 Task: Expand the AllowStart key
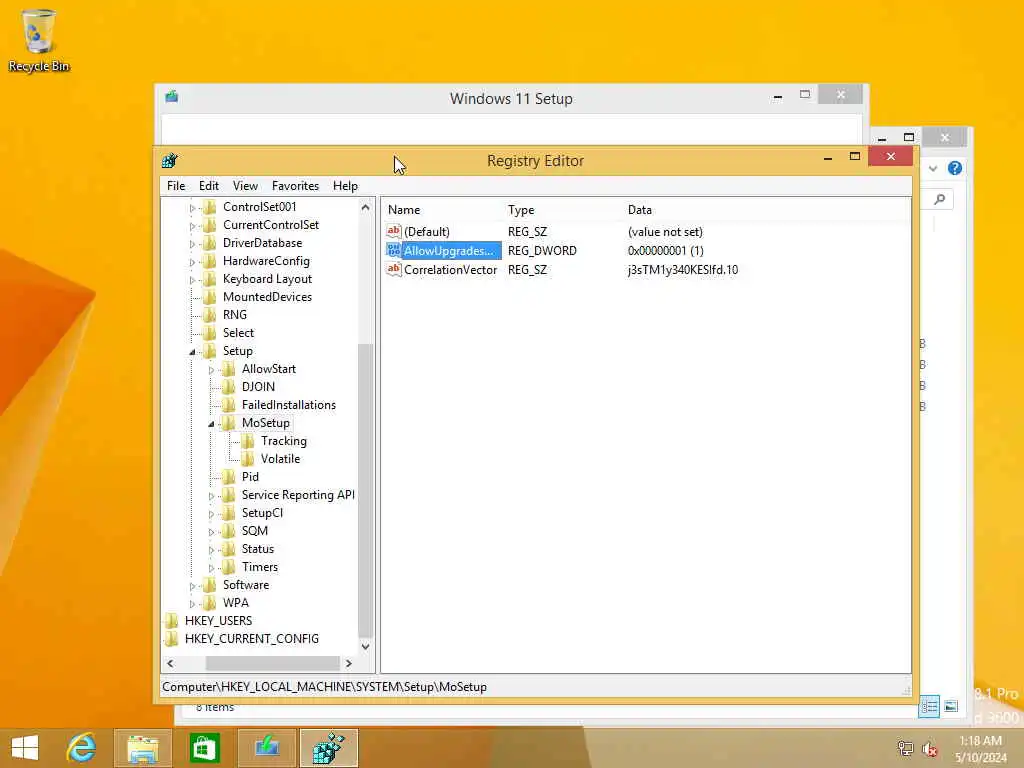(211, 370)
